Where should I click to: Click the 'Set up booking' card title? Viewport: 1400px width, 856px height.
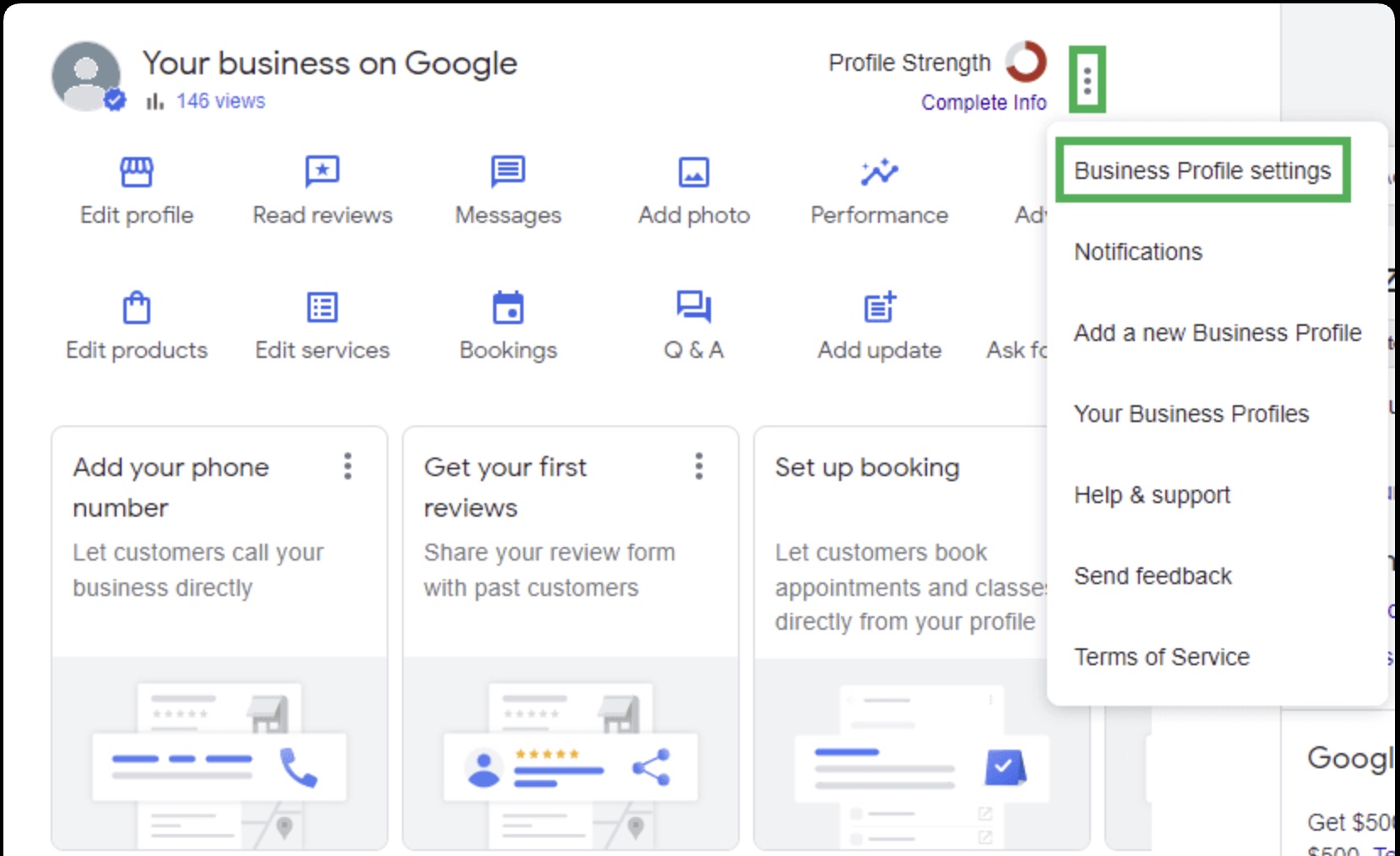tap(867, 468)
